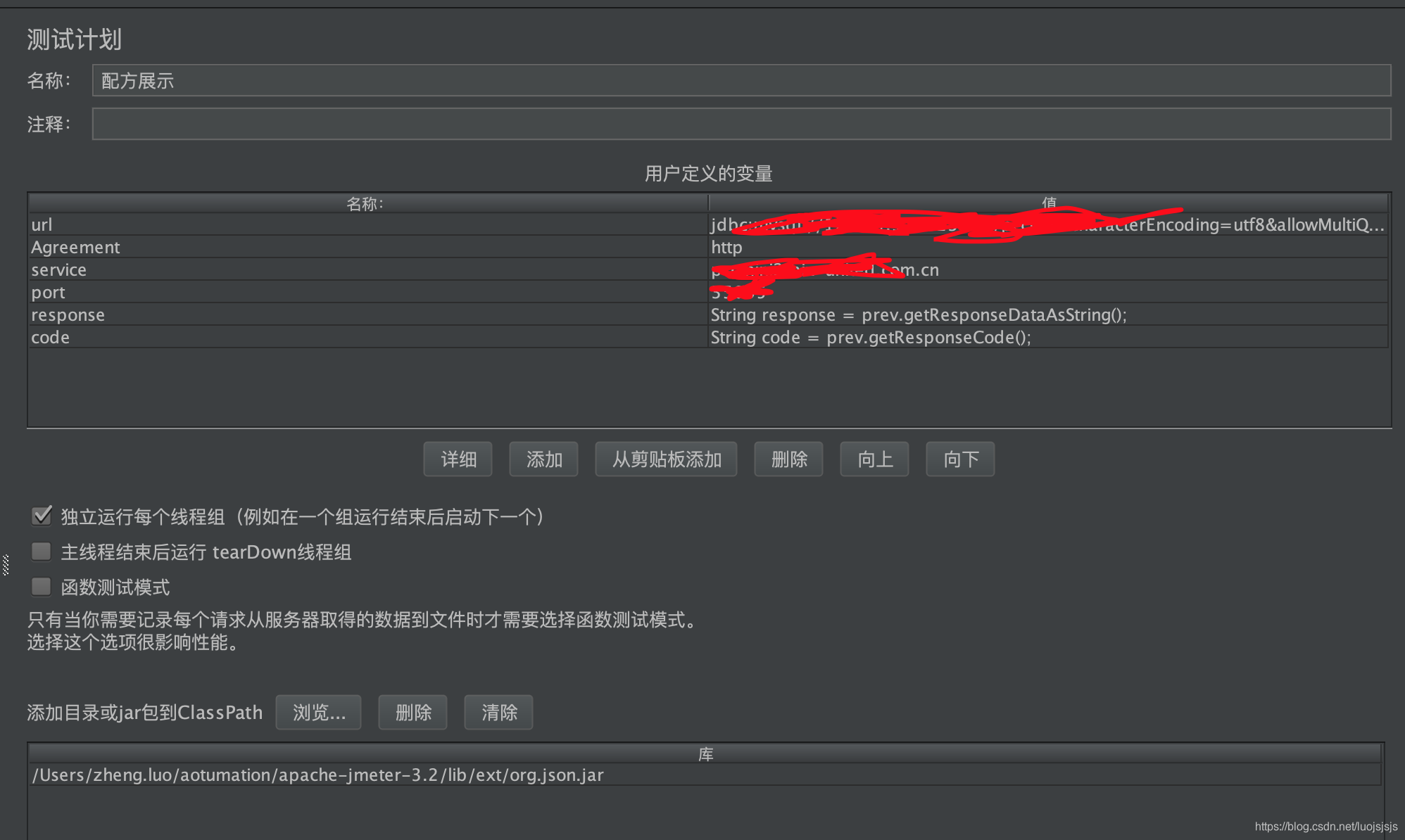1405x840 pixels.
Task: Move the selected variable up with 向上
Action: point(874,459)
